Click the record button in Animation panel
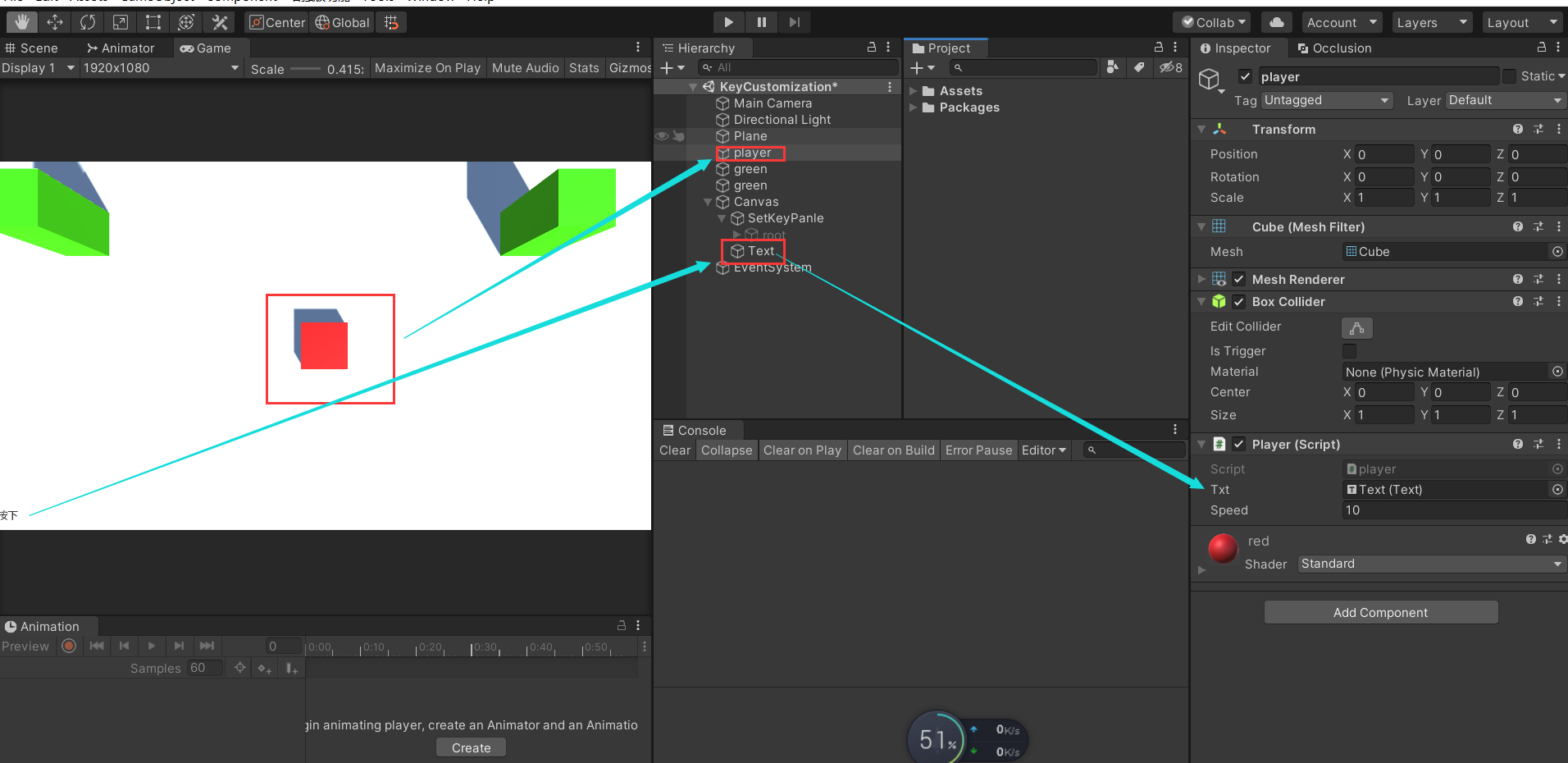1568x763 pixels. coord(69,646)
